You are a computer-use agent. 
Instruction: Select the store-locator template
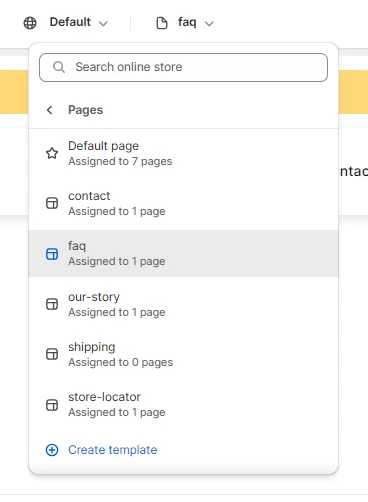click(x=183, y=404)
